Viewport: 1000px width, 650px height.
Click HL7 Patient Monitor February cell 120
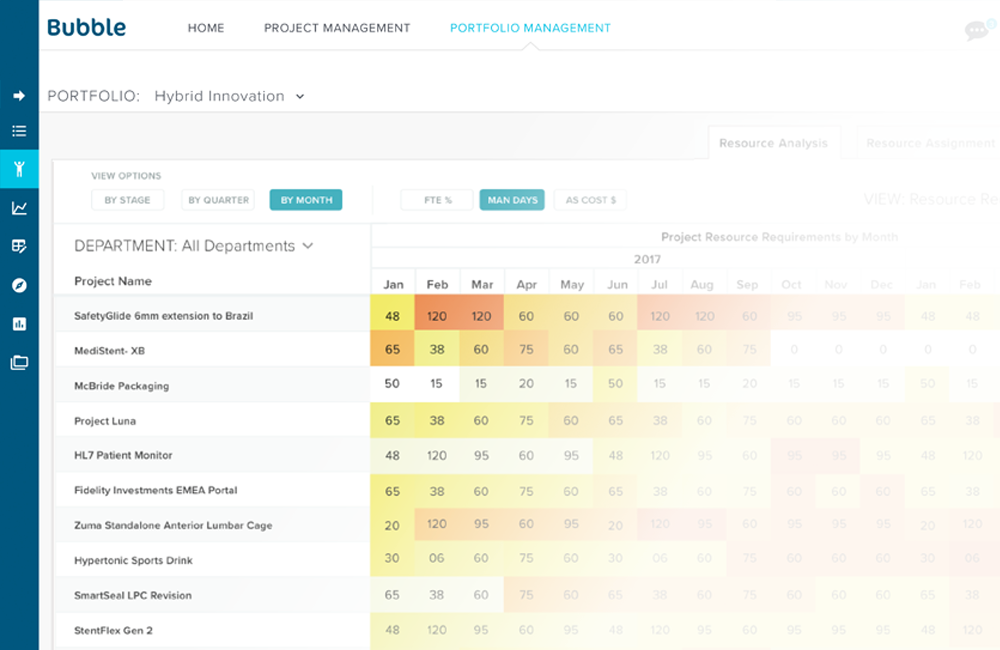tap(437, 455)
